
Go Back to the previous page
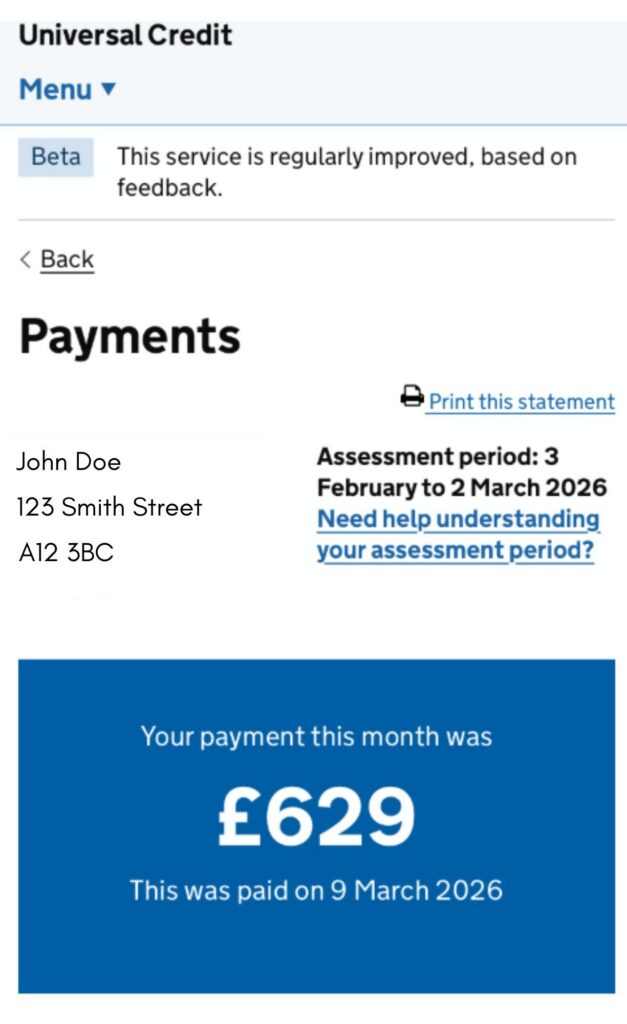pyautogui.click(x=67, y=259)
